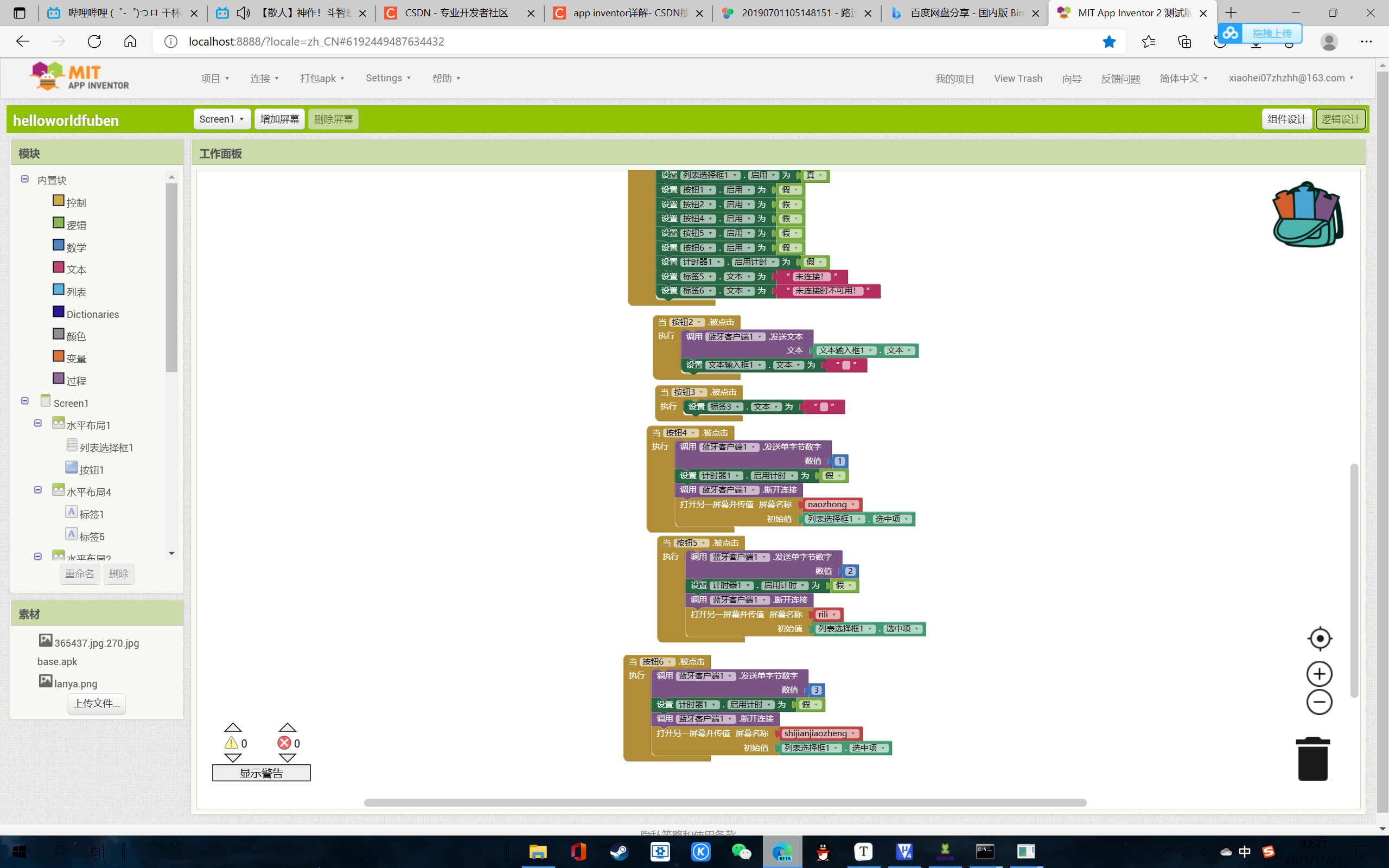Click the red error counter icon
The image size is (1389, 868).
[284, 743]
